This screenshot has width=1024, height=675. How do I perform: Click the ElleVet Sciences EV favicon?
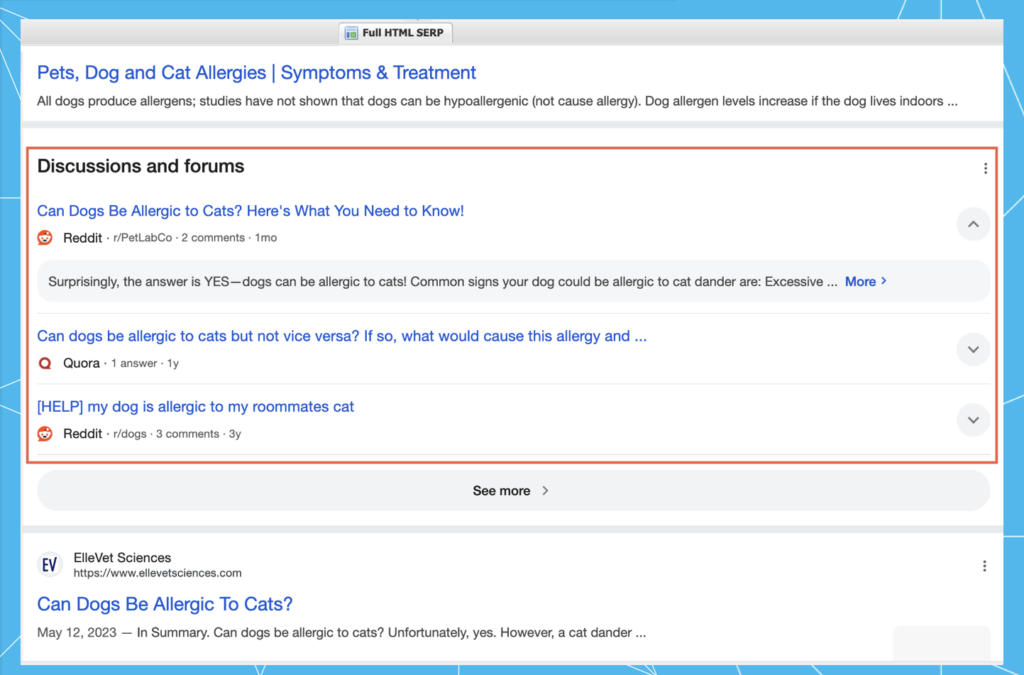[49, 564]
